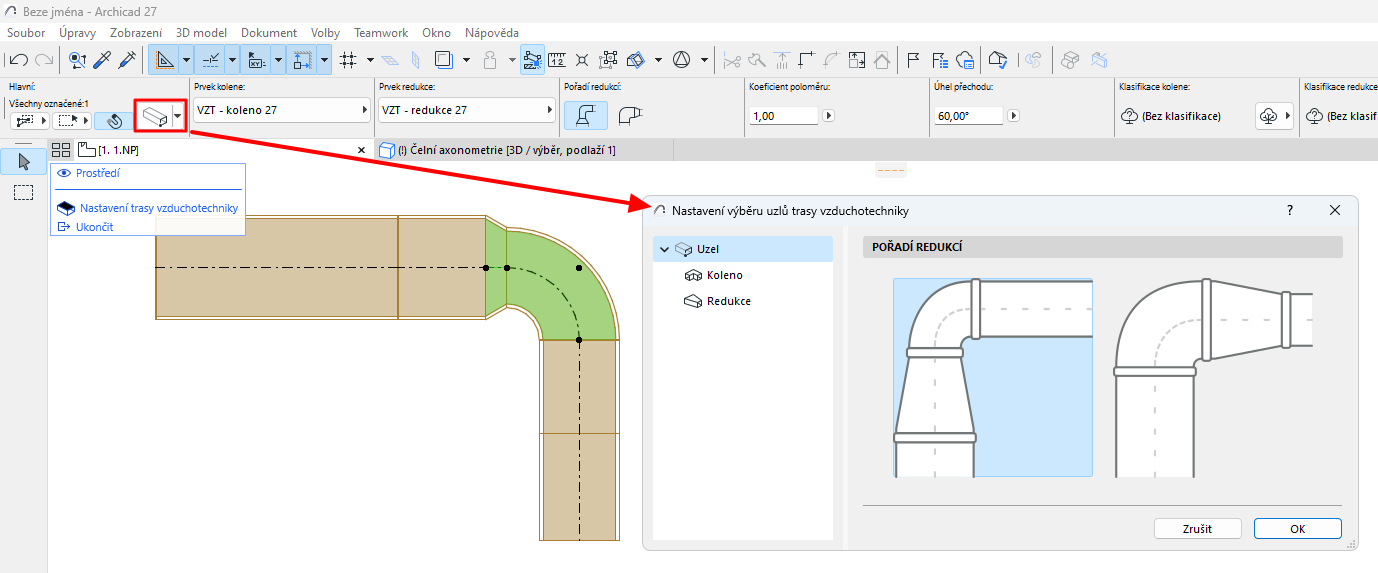
Task: Select the eyedropper pick-up parameters tool
Action: (x=102, y=60)
